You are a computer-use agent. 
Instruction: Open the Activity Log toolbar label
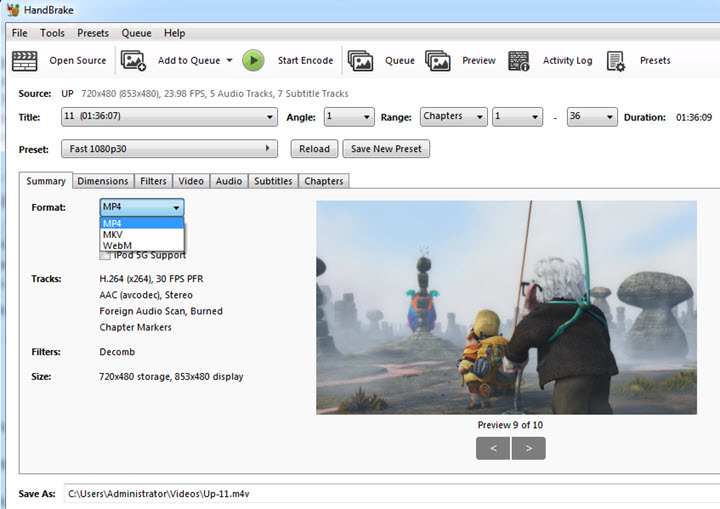tap(568, 61)
